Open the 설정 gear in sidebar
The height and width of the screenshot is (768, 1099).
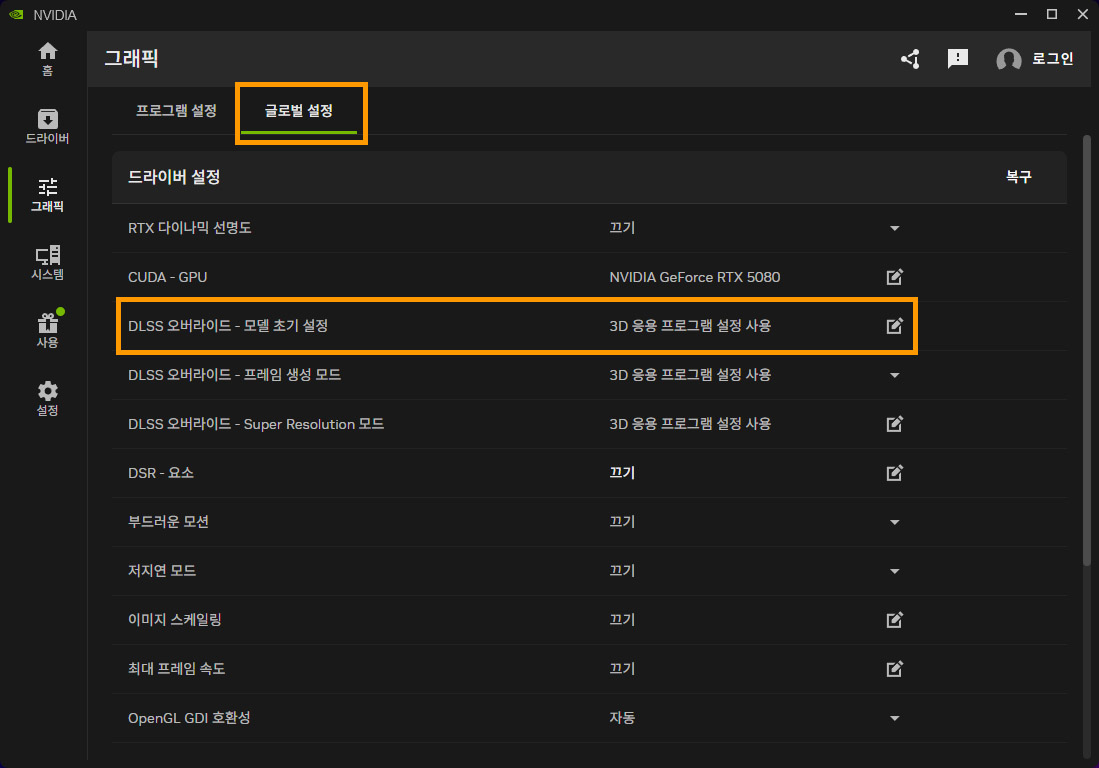47,399
